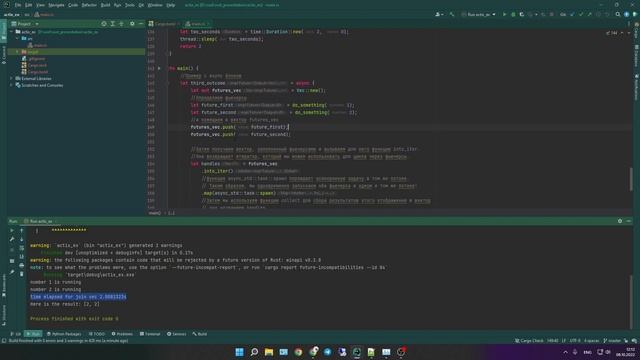Open Run panel settings gear
This screenshot has height=360, width=640.
point(620,221)
